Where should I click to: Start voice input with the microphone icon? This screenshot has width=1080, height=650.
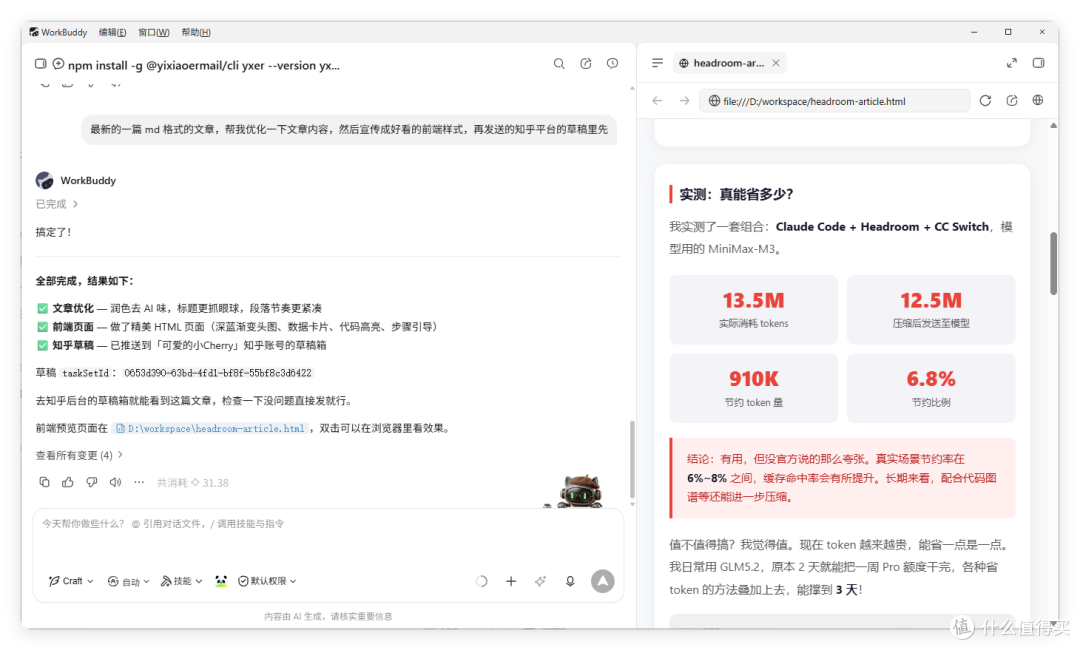[570, 581]
